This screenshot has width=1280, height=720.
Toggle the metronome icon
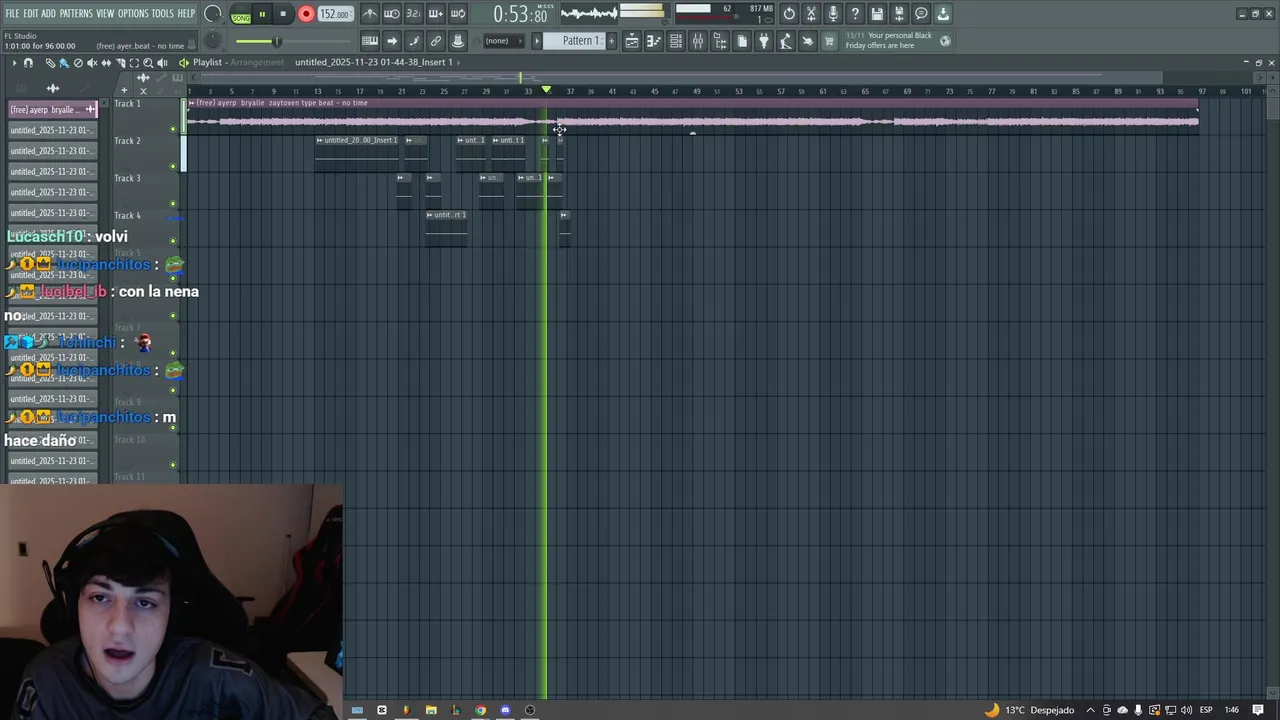pyautogui.click(x=370, y=14)
